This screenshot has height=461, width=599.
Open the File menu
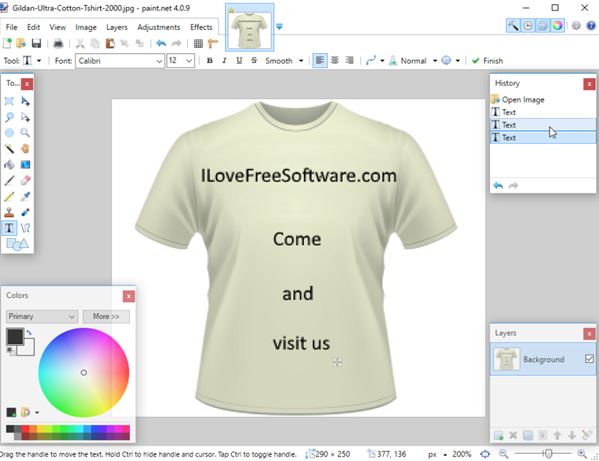(11, 27)
